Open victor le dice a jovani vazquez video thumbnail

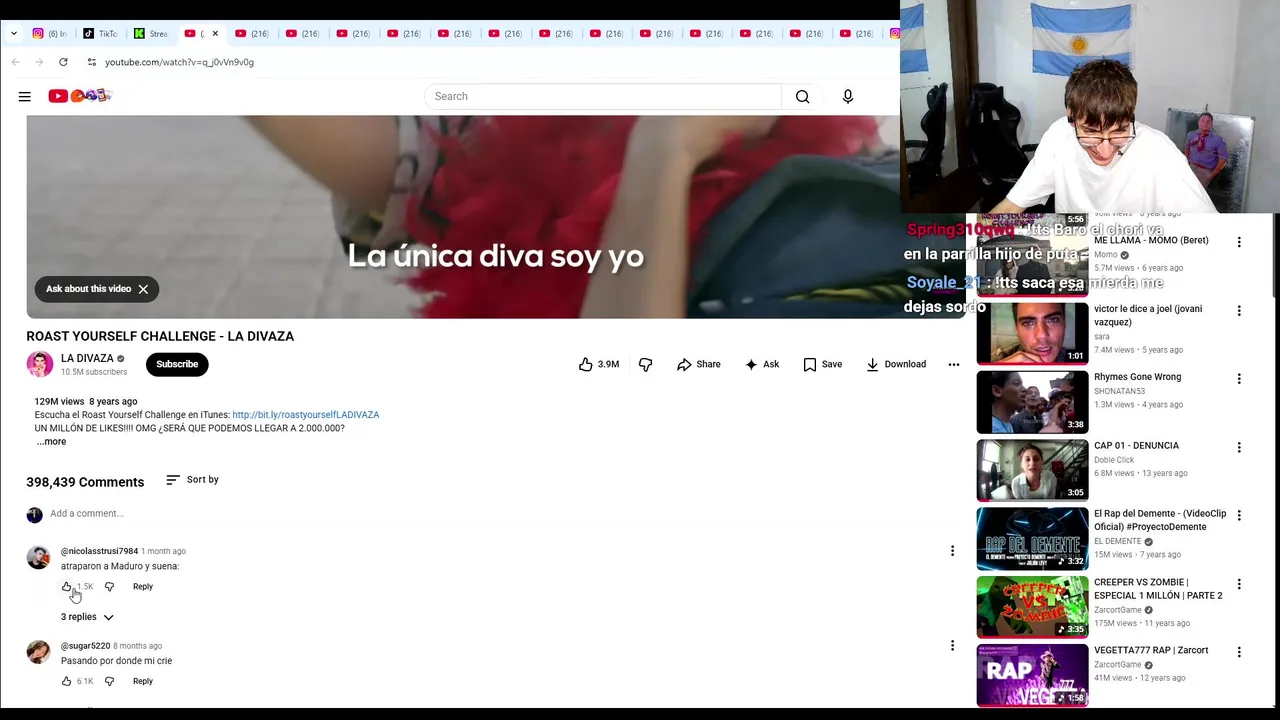(x=1032, y=333)
